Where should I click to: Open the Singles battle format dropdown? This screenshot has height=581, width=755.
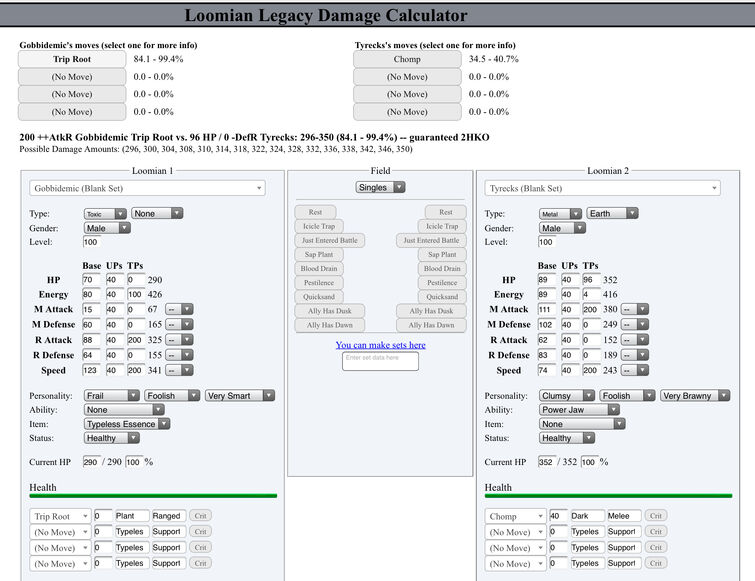(380, 187)
